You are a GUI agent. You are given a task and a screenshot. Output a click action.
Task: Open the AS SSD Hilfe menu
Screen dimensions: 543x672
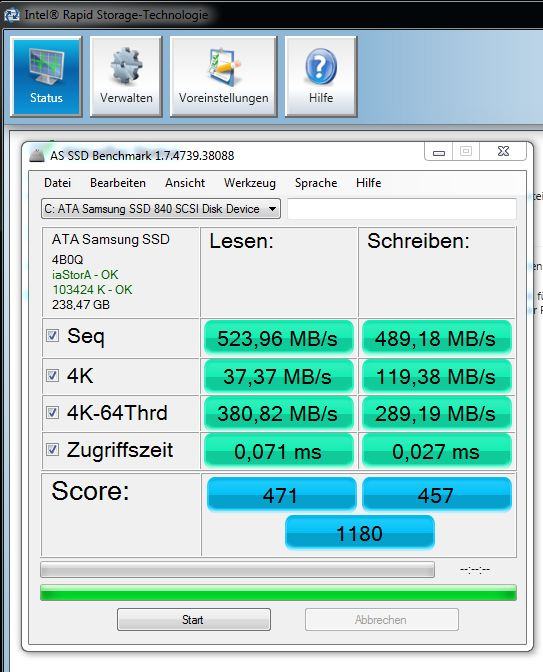click(369, 183)
